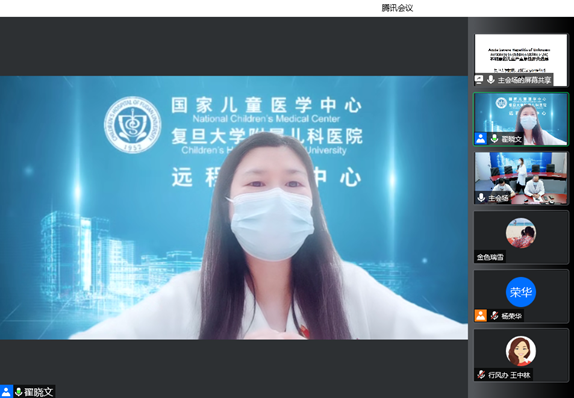The image size is (574, 398).
Task: Click the screen-share icon on 主会场的屏幕共享 tile
Action: point(479,79)
